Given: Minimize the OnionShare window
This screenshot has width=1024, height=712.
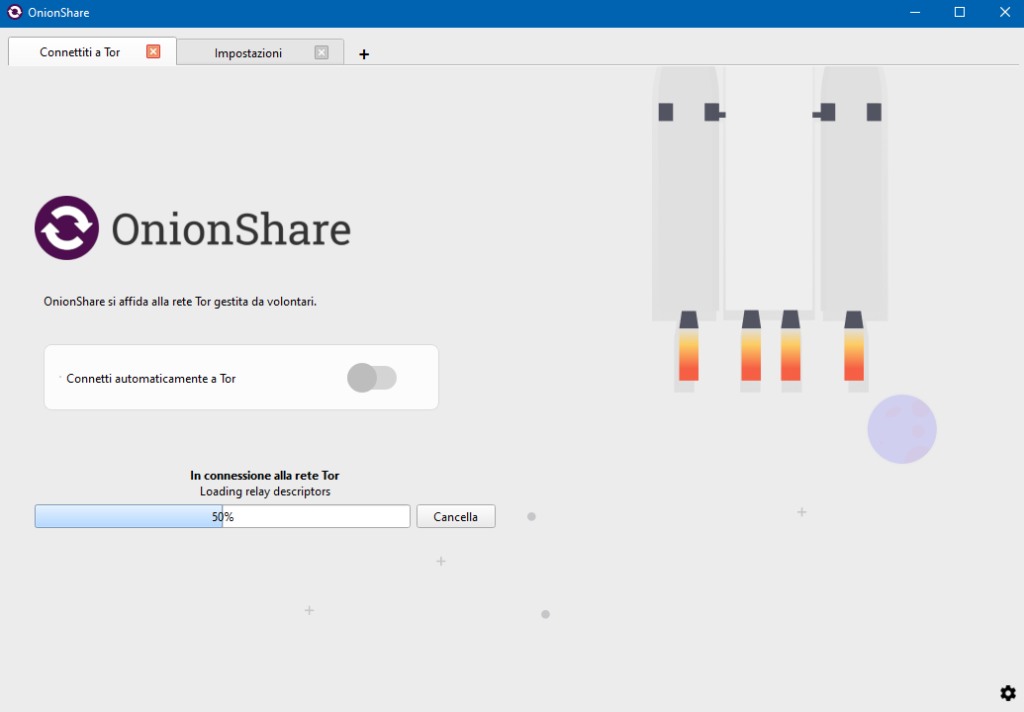Looking at the screenshot, I should tap(914, 13).
